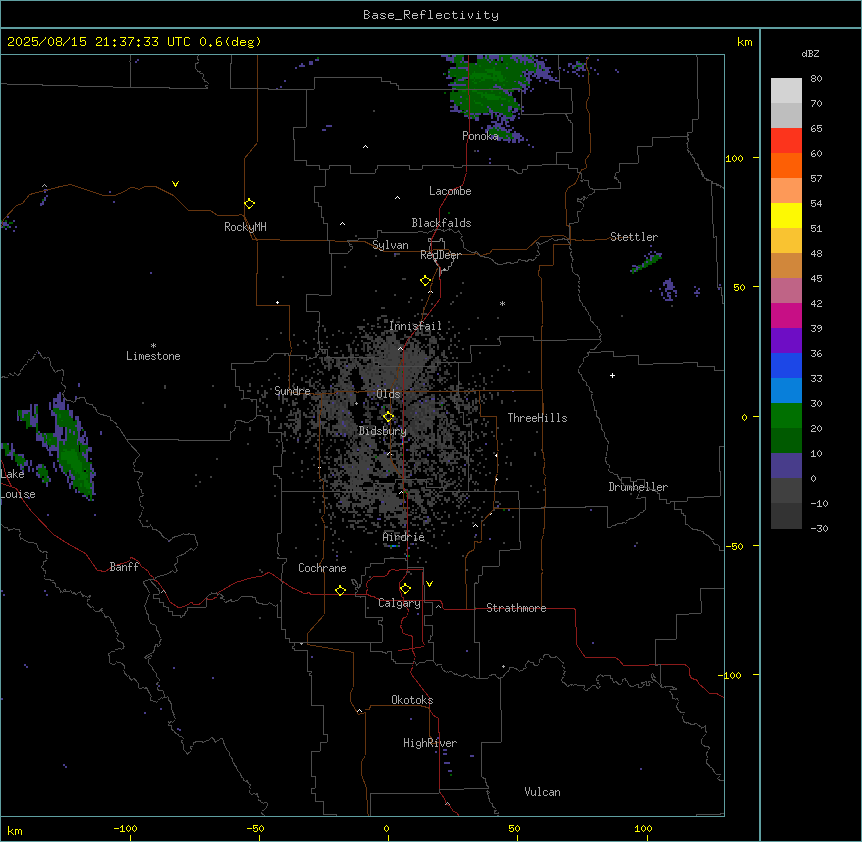This screenshot has height=842, width=862.
Task: Click the Innisfail label
Action: [x=415, y=326]
